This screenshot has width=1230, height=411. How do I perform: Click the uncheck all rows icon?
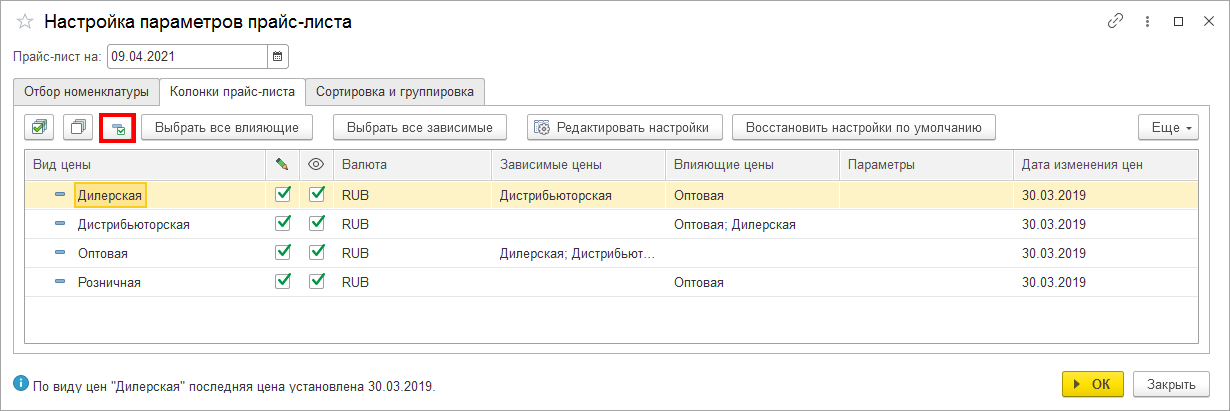pos(78,127)
